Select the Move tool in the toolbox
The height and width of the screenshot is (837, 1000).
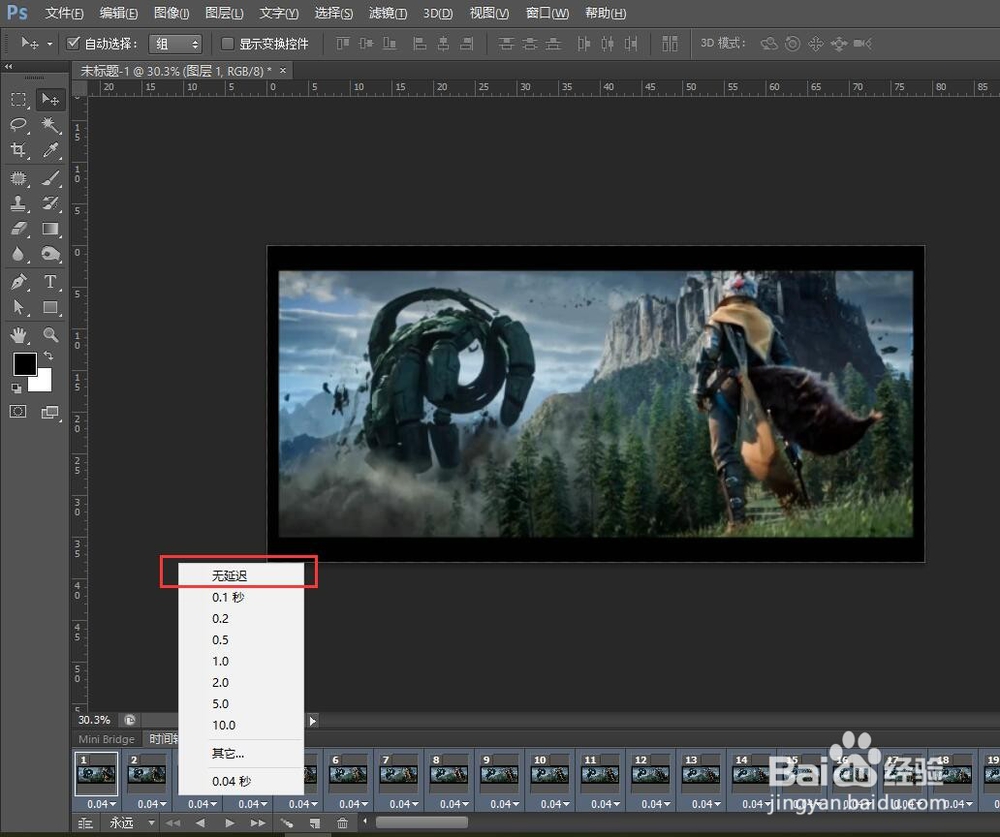pos(50,100)
